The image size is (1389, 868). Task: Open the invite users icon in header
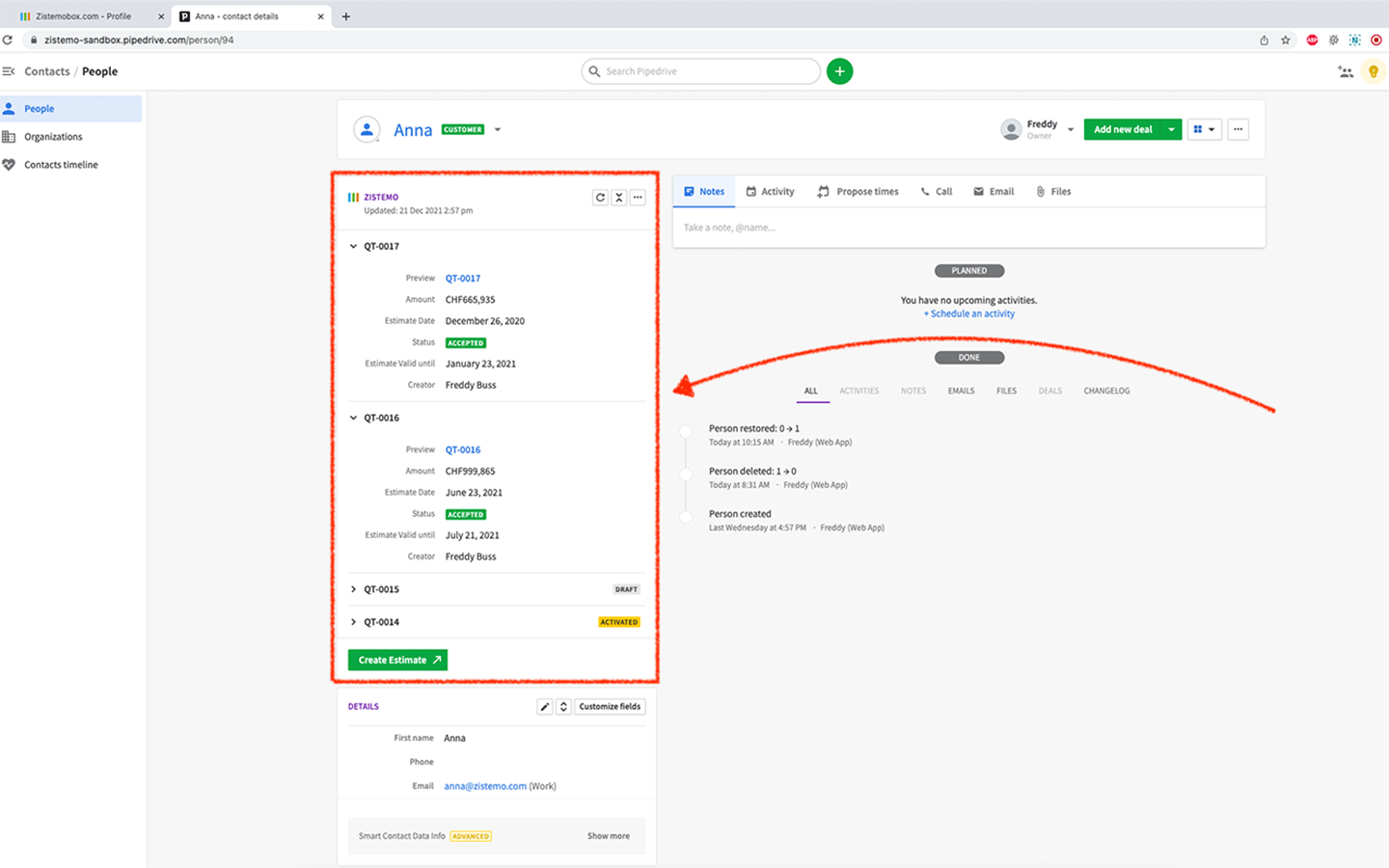pos(1346,71)
